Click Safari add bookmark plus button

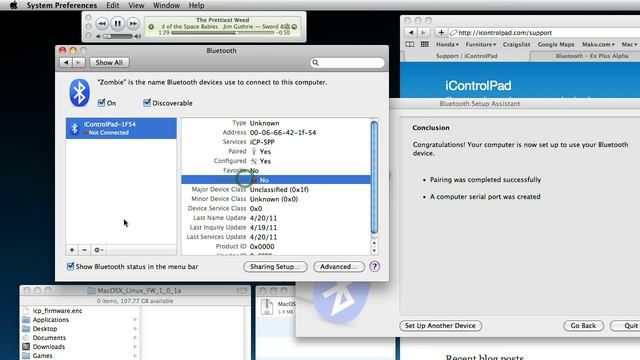tap(441, 32)
